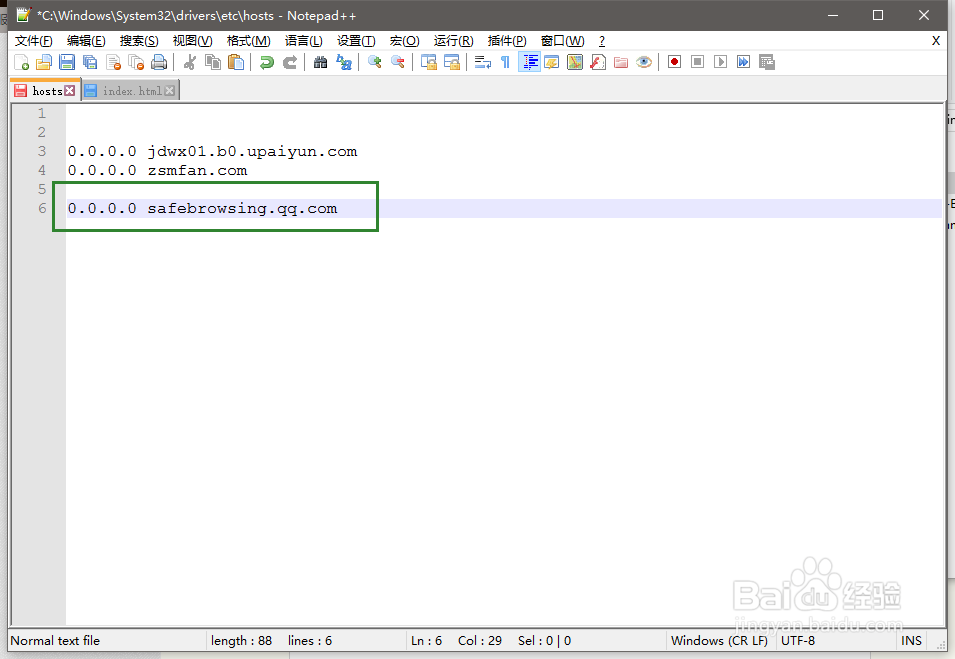This screenshot has height=659, width=955.
Task: Click the Open file folder icon
Action: point(44,62)
